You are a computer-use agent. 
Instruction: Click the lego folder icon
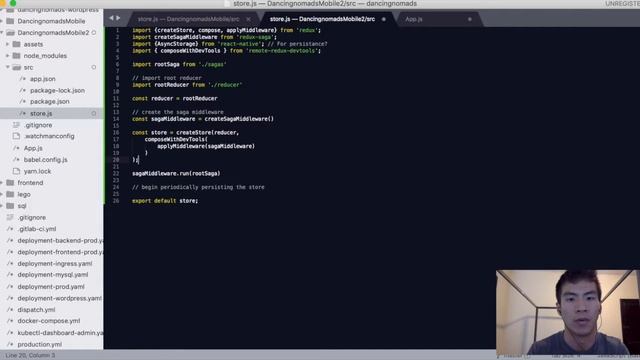[10, 194]
